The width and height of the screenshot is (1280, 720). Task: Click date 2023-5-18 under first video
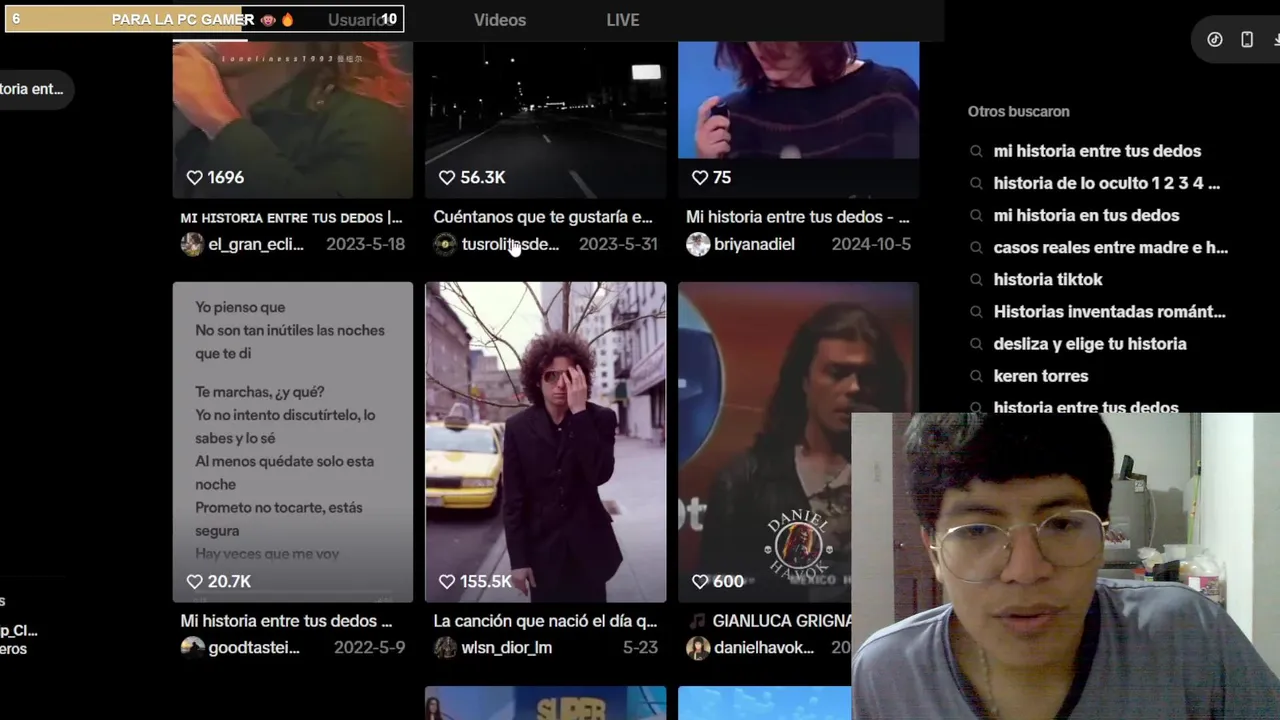365,244
